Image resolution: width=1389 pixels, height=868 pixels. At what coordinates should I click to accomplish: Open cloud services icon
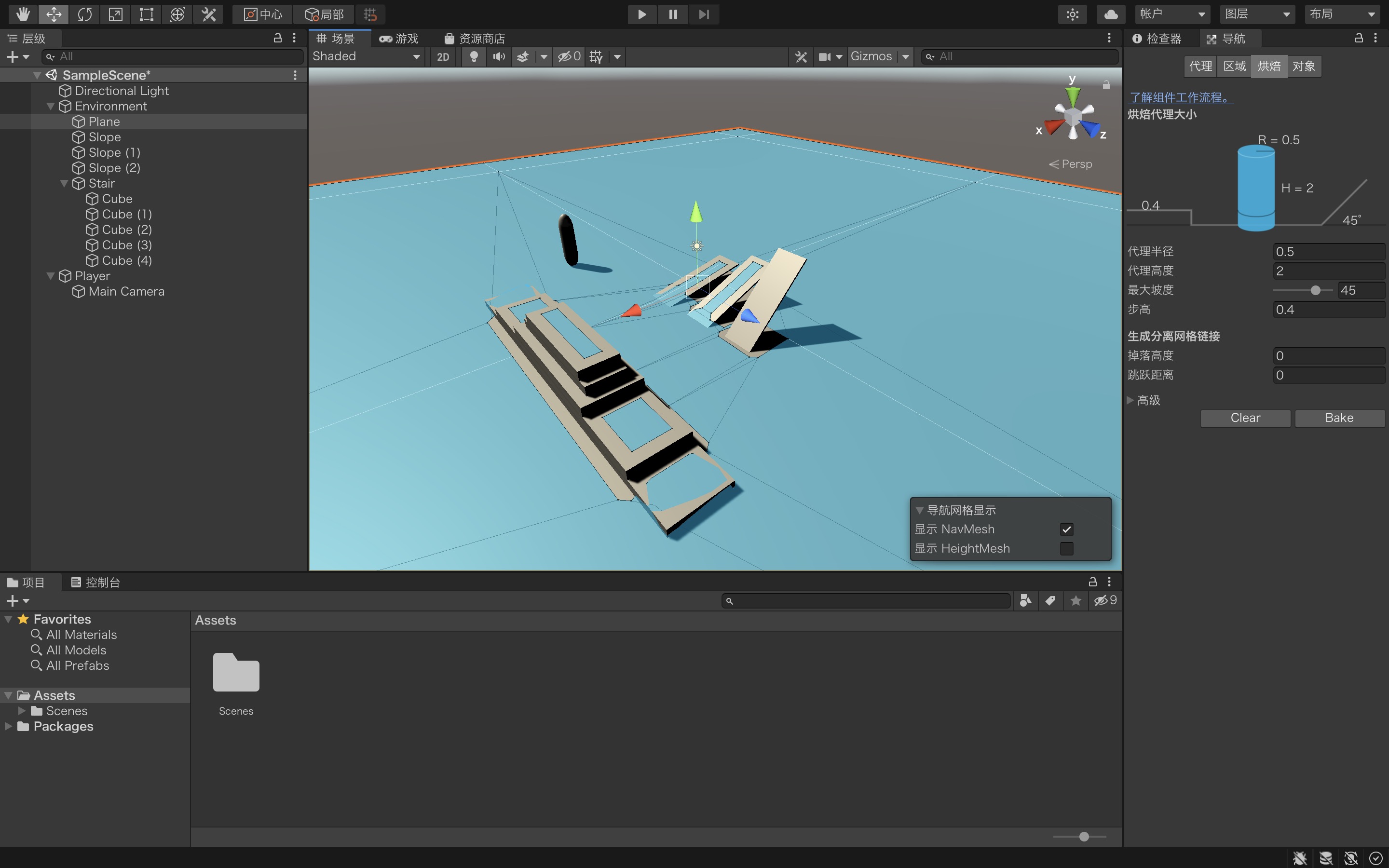click(1111, 14)
